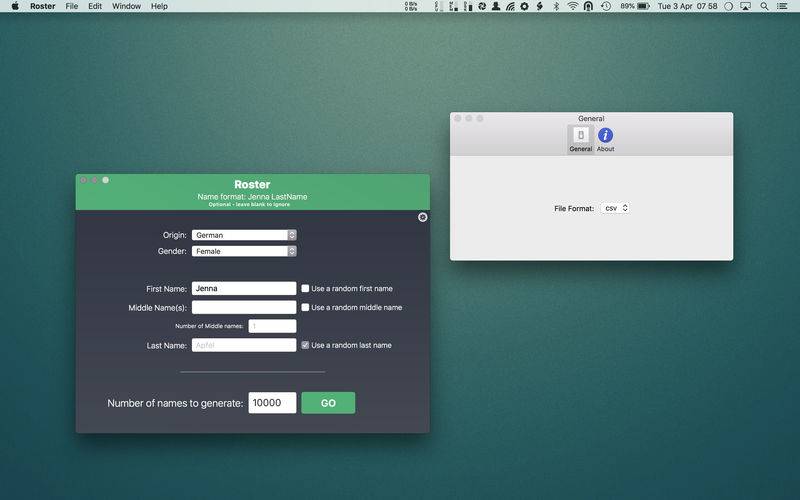
Task: Click the circle icon next to clock
Action: coord(729,6)
